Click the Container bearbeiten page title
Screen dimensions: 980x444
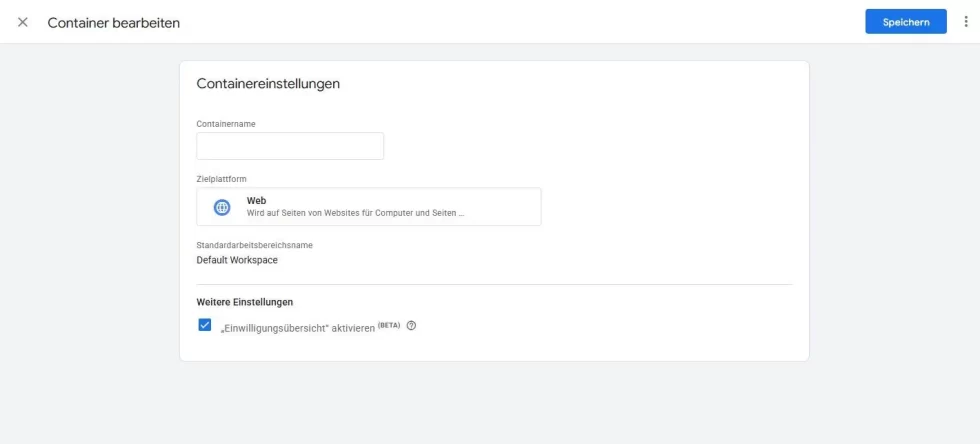[x=114, y=22]
